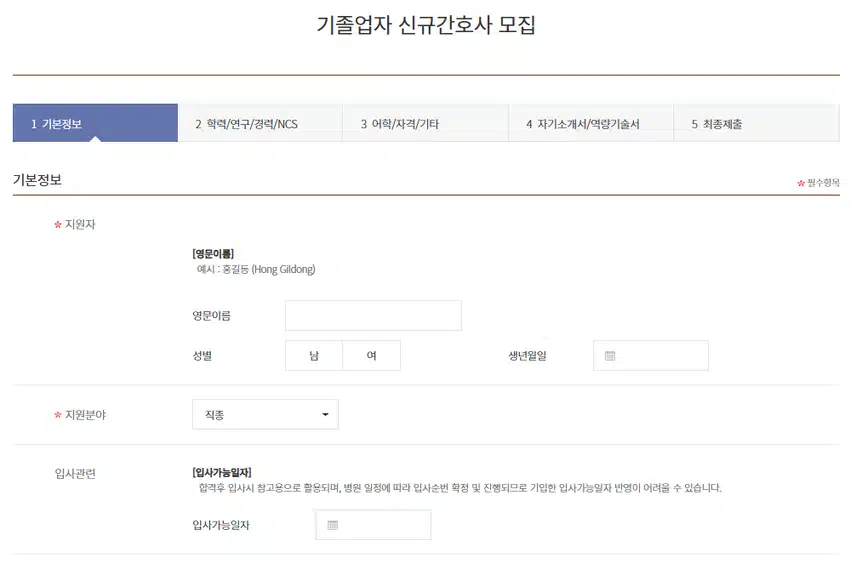Open calendar icon in 생년월일 field
Image resolution: width=856 pixels, height=568 pixels.
pos(610,356)
